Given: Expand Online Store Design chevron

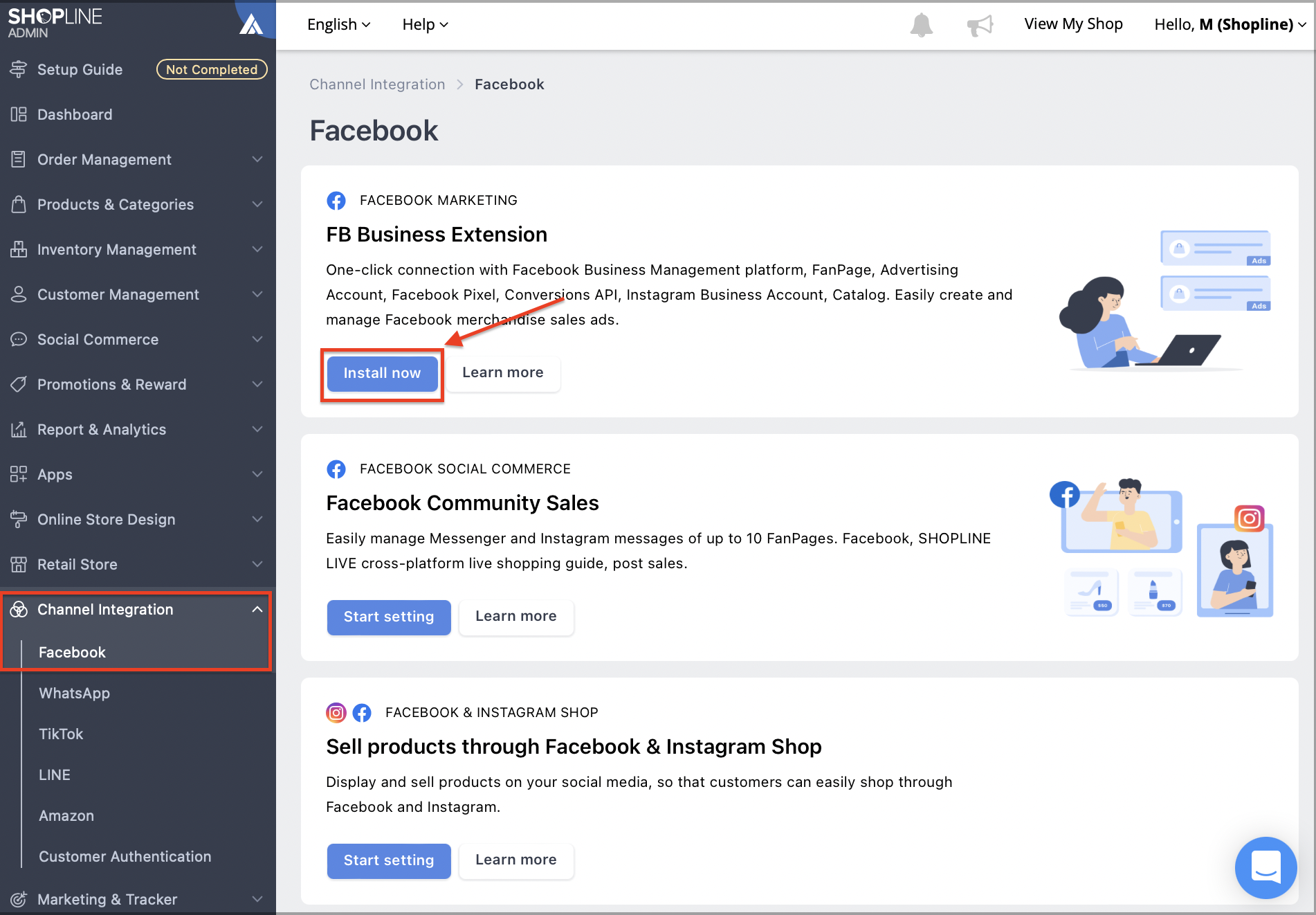Looking at the screenshot, I should pyautogui.click(x=257, y=519).
